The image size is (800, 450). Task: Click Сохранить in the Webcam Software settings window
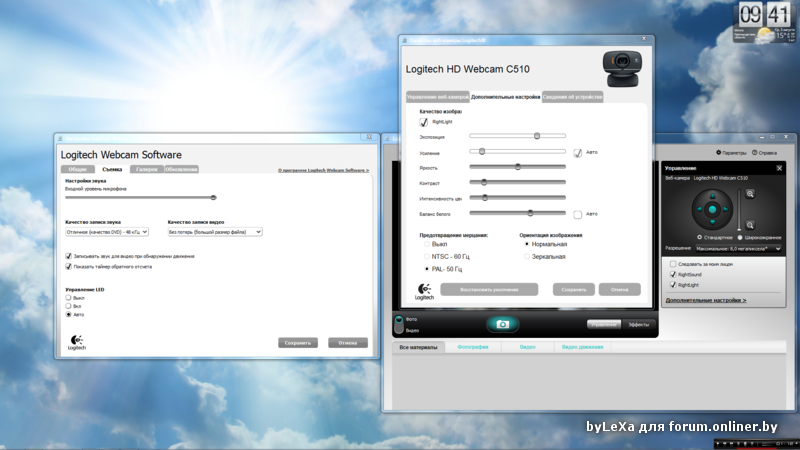pos(298,343)
